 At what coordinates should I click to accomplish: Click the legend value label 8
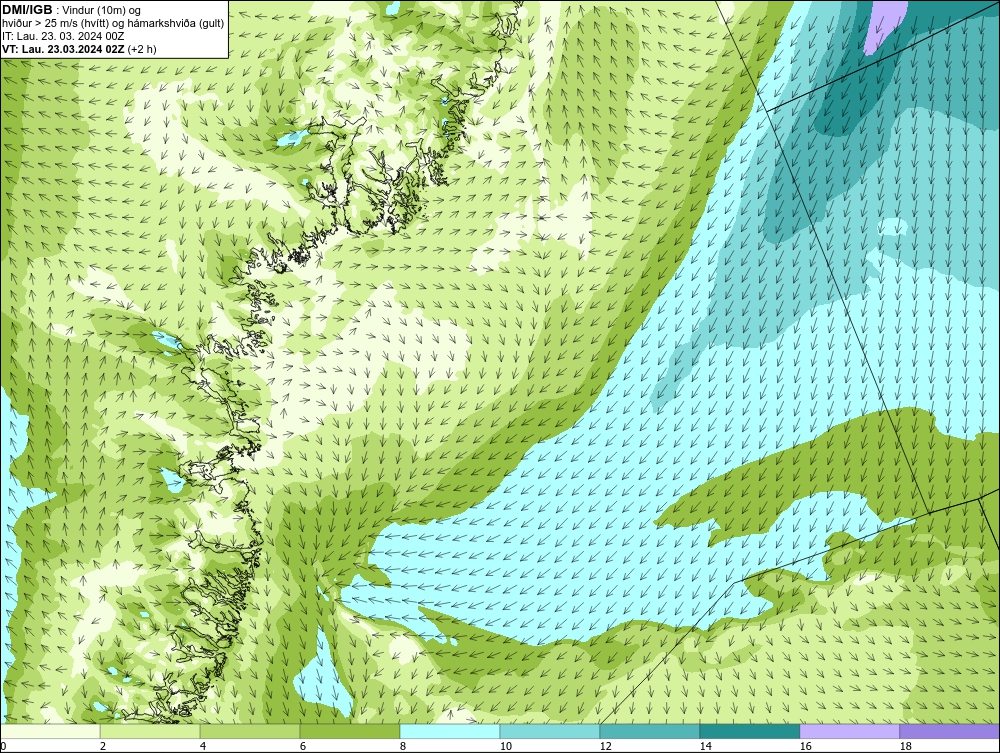click(402, 746)
